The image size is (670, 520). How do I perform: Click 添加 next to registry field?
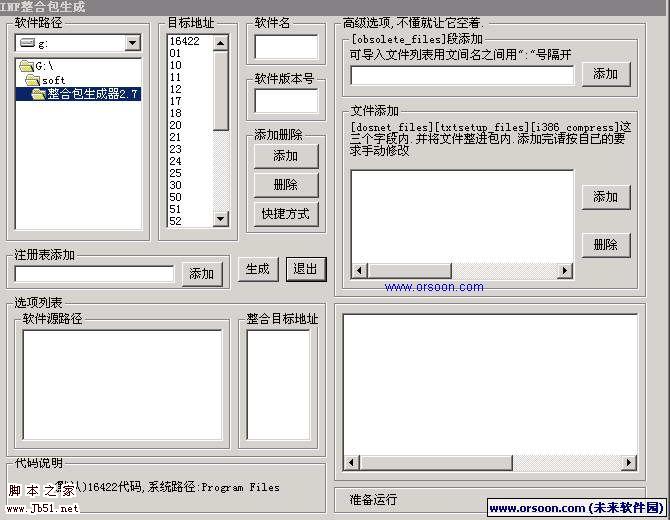coord(202,273)
